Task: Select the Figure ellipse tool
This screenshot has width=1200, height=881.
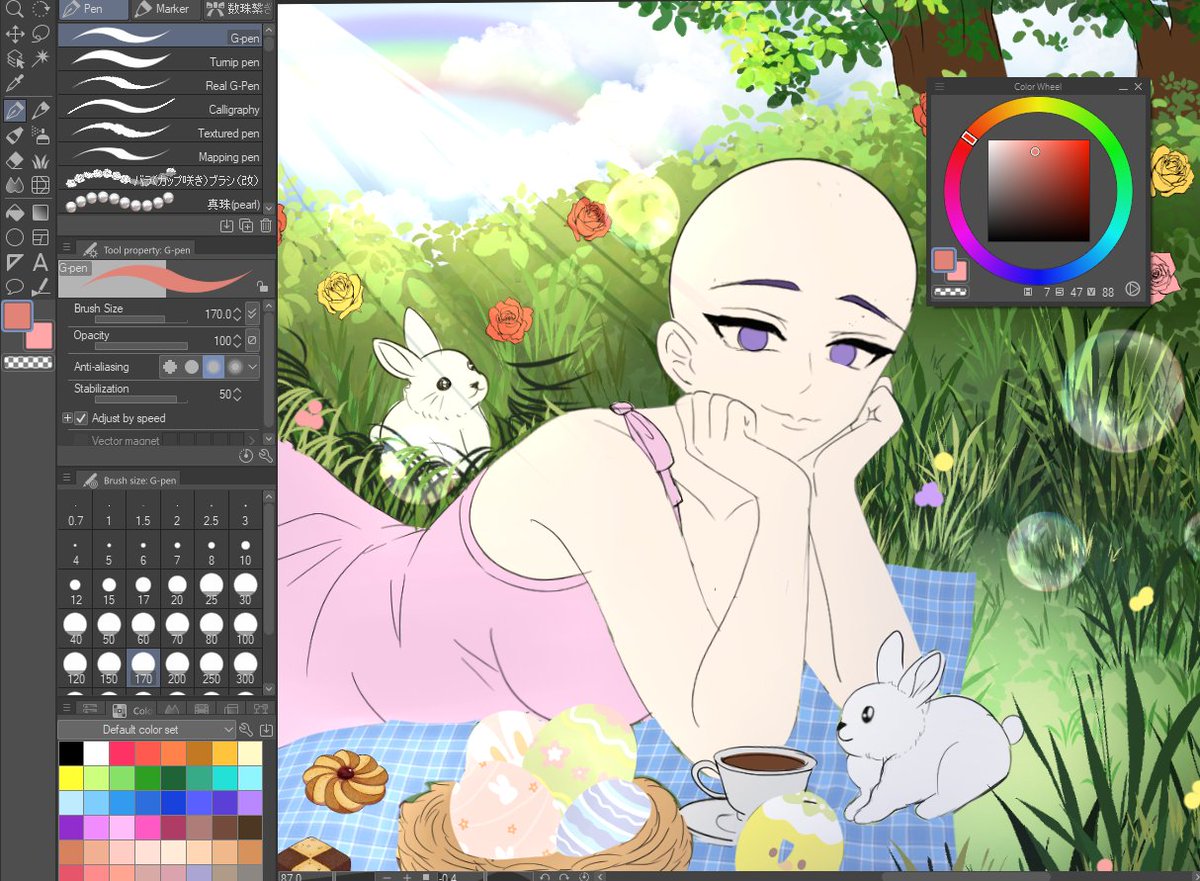Action: tap(14, 237)
